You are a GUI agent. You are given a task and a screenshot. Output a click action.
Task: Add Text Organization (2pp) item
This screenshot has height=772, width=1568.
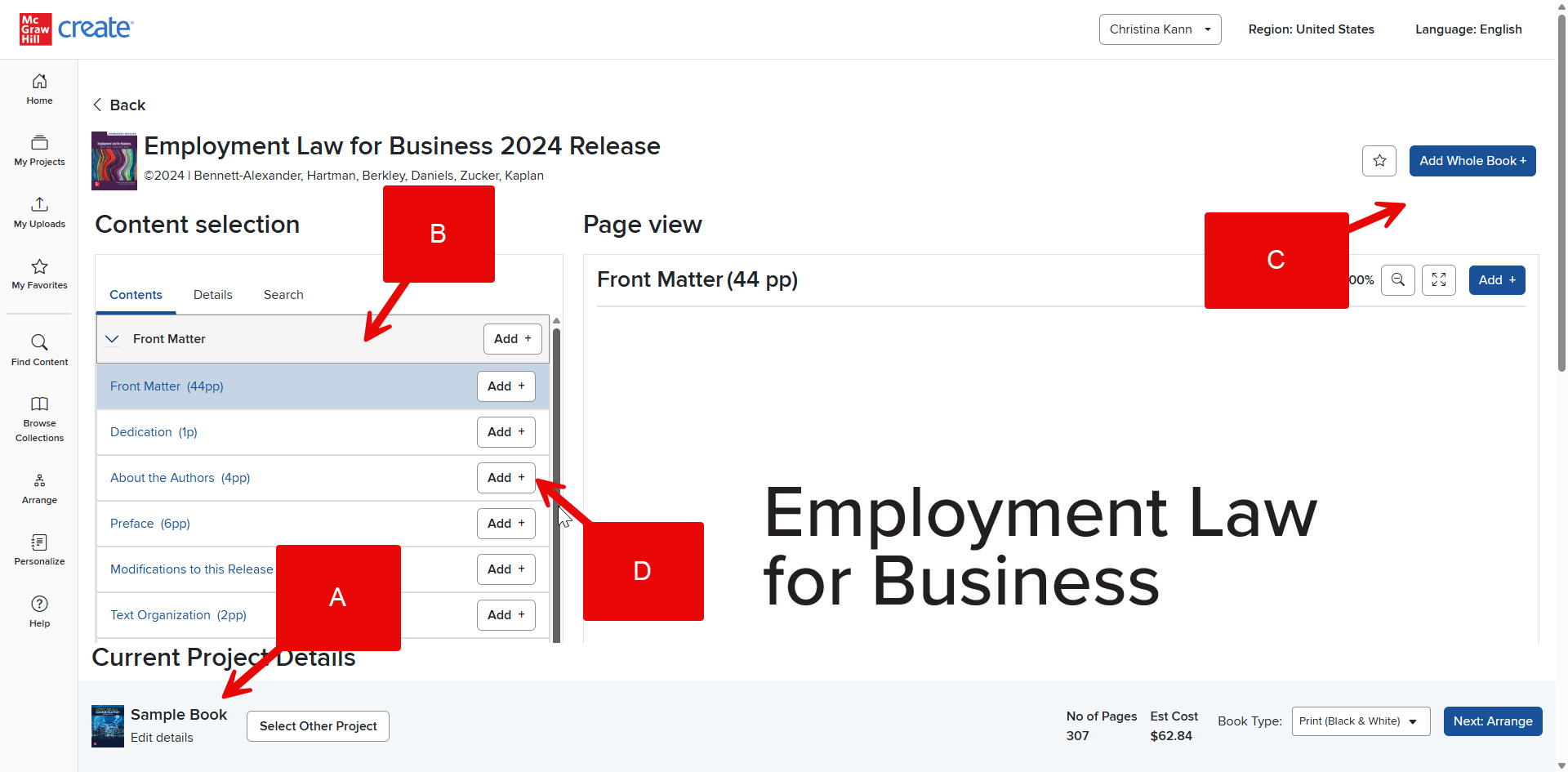(506, 615)
